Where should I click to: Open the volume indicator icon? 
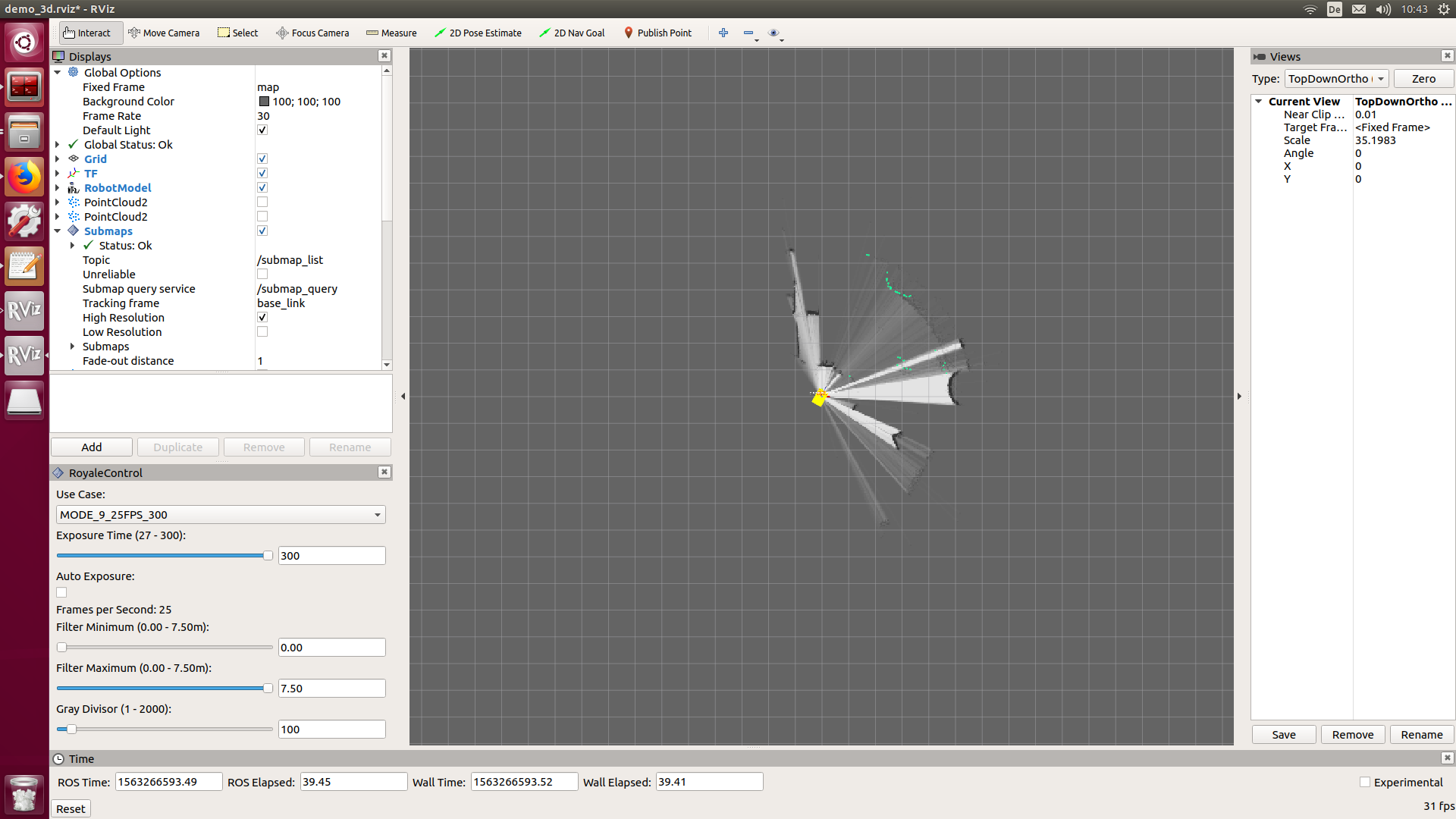pyautogui.click(x=1383, y=9)
